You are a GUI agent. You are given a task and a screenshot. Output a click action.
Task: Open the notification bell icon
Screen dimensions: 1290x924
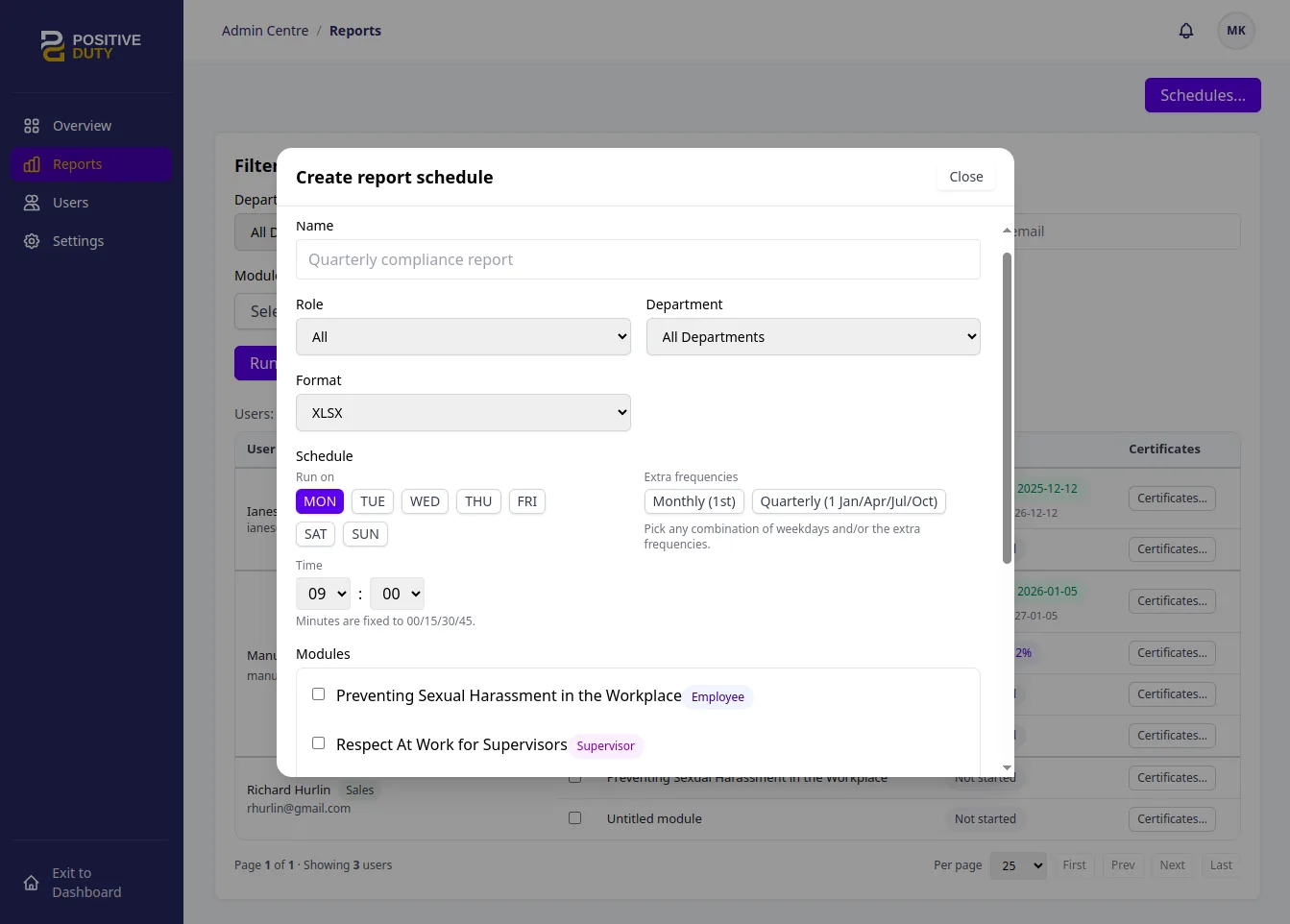pos(1186,30)
